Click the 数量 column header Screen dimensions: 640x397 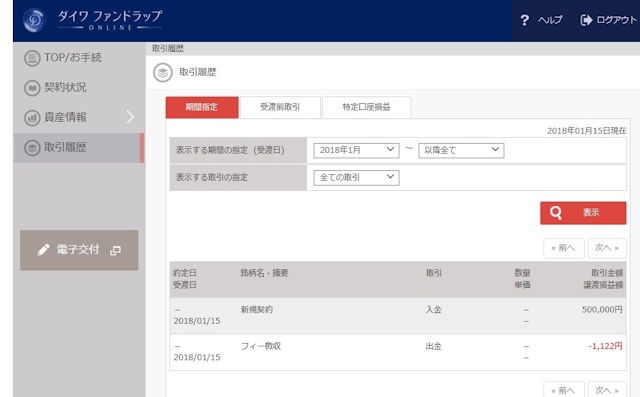[522, 273]
